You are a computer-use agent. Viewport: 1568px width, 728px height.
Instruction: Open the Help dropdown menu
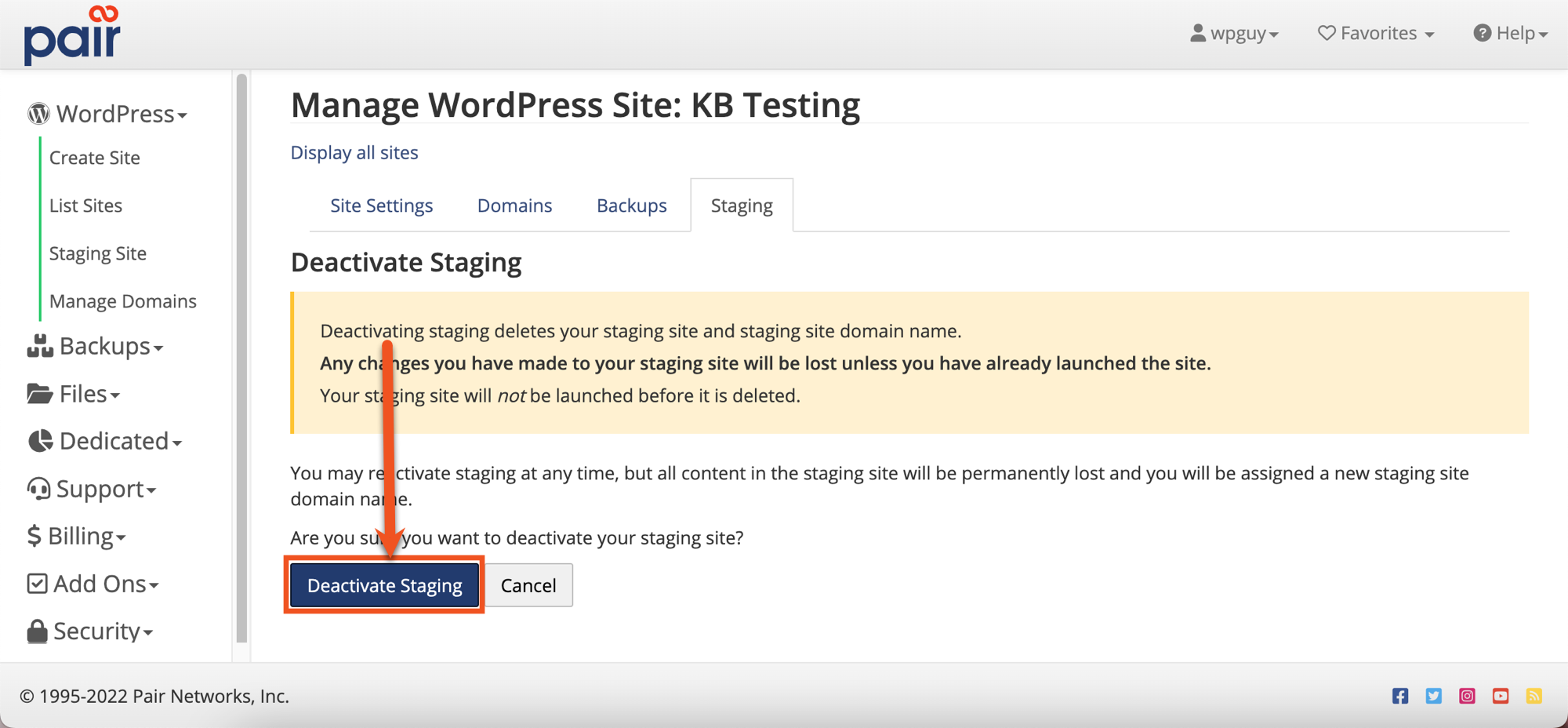click(x=1510, y=34)
